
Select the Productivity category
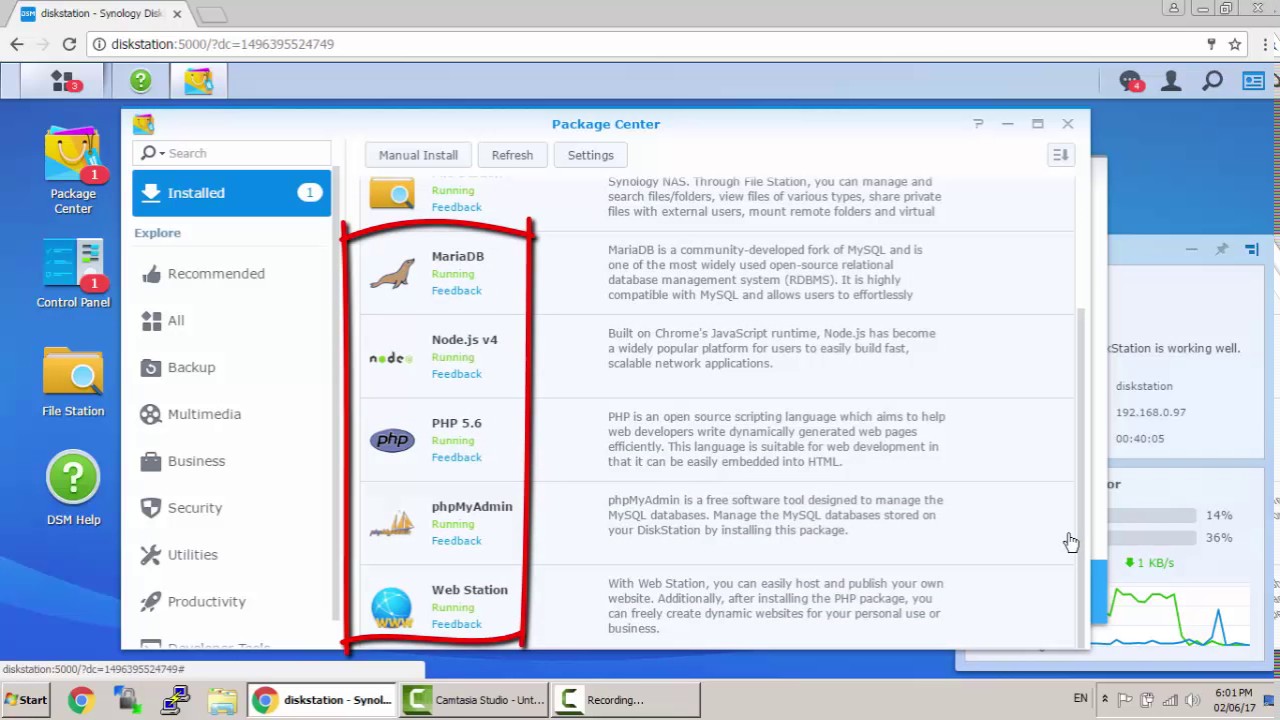231,601
